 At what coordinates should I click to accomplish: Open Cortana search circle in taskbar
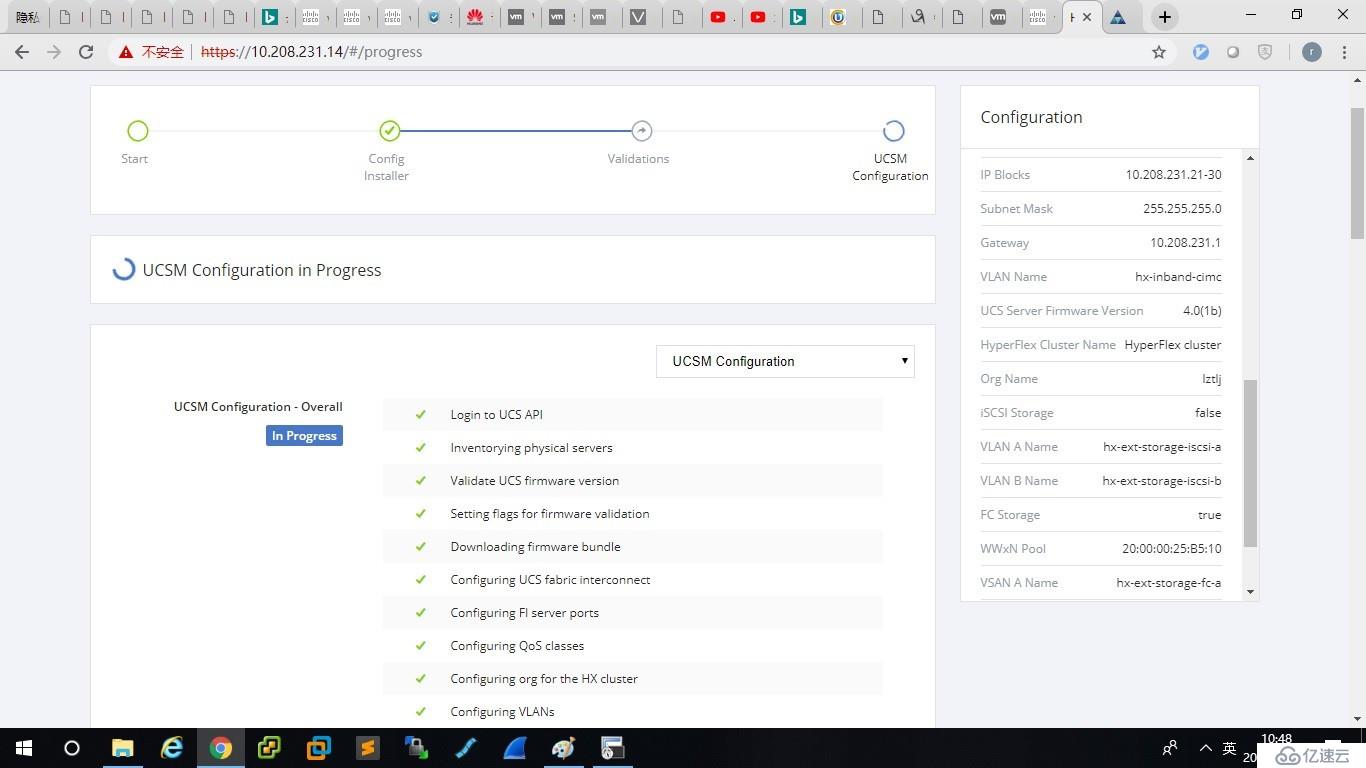click(72, 748)
